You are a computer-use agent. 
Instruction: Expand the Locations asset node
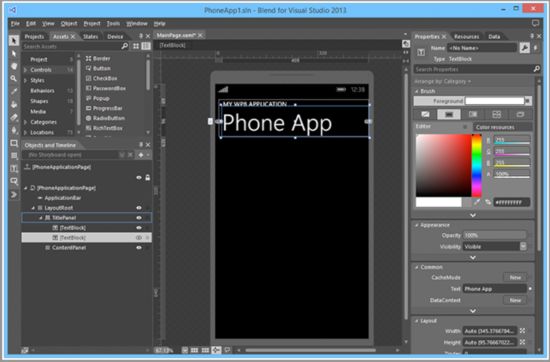[x=25, y=133]
